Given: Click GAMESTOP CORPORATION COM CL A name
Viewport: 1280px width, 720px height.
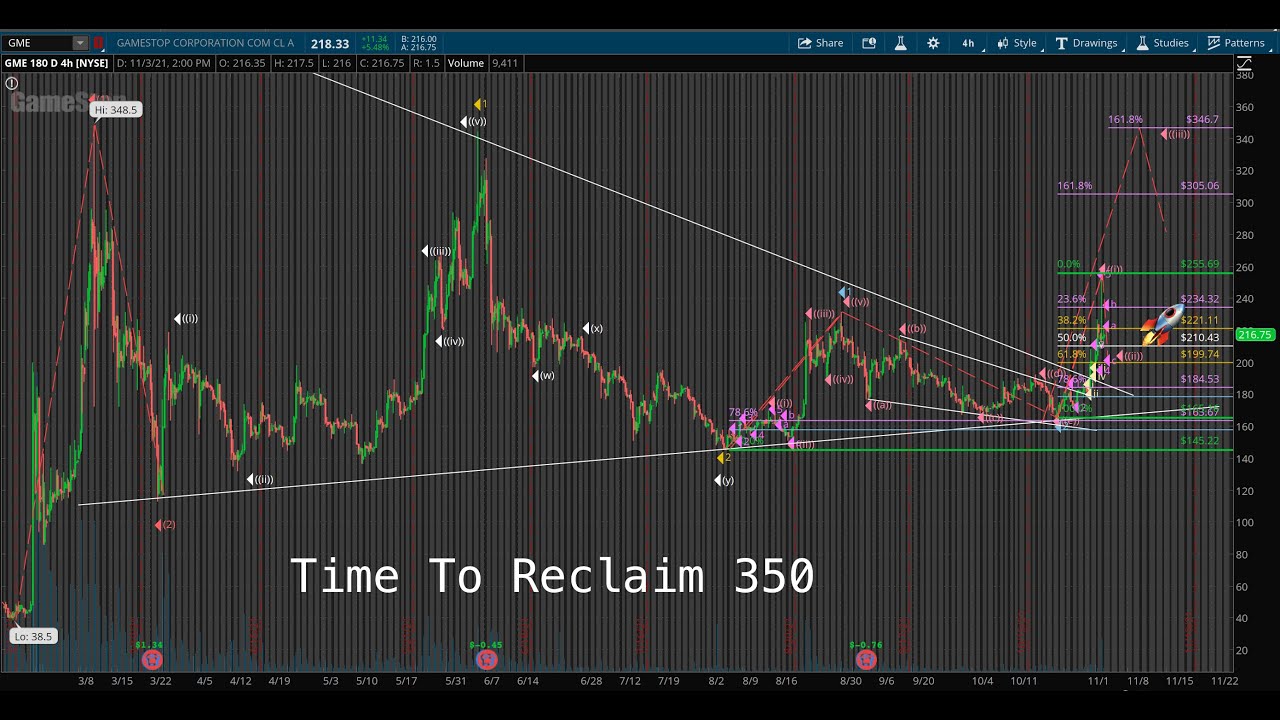Looking at the screenshot, I should coord(205,43).
